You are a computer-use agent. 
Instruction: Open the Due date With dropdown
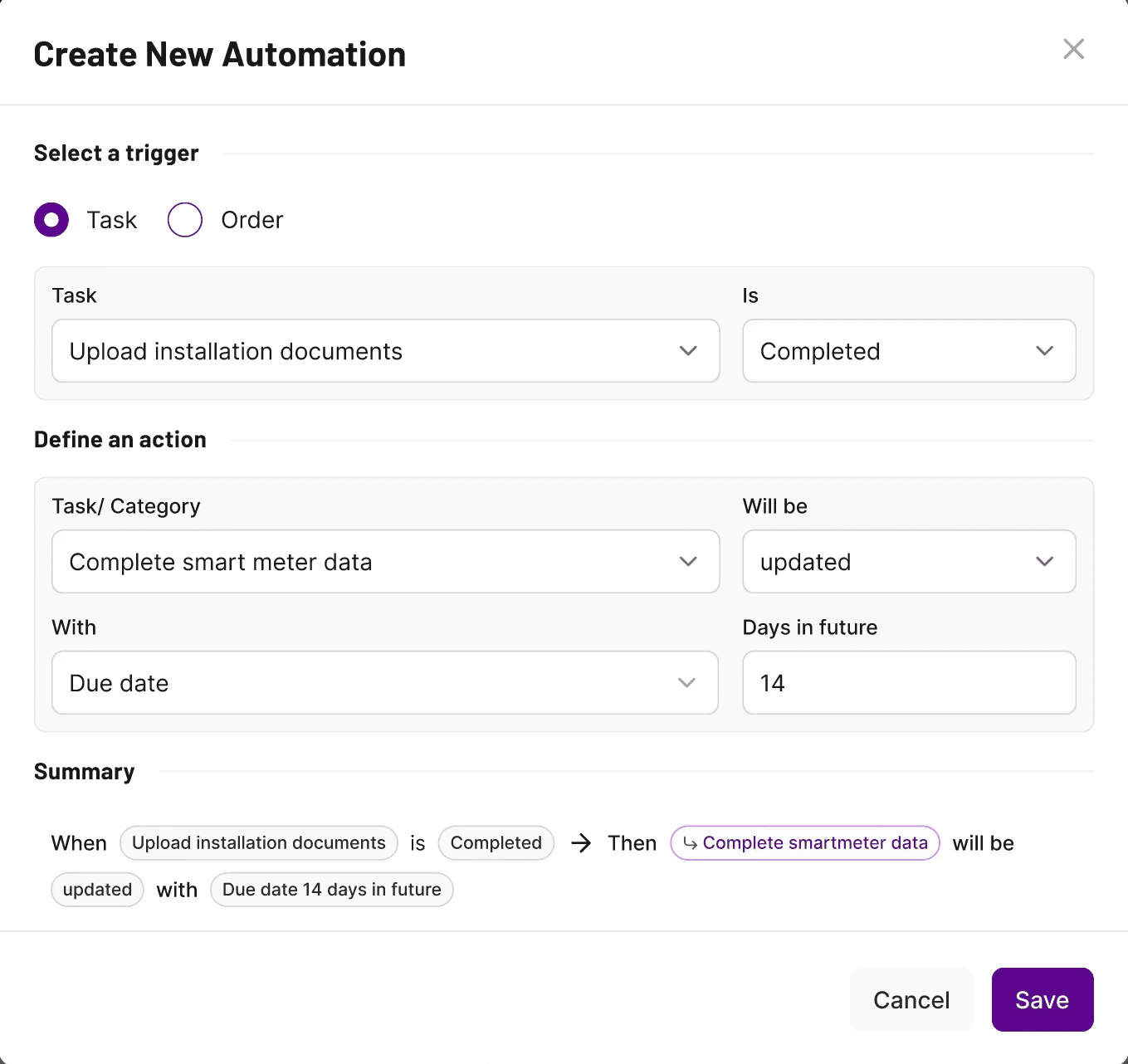[x=385, y=683]
